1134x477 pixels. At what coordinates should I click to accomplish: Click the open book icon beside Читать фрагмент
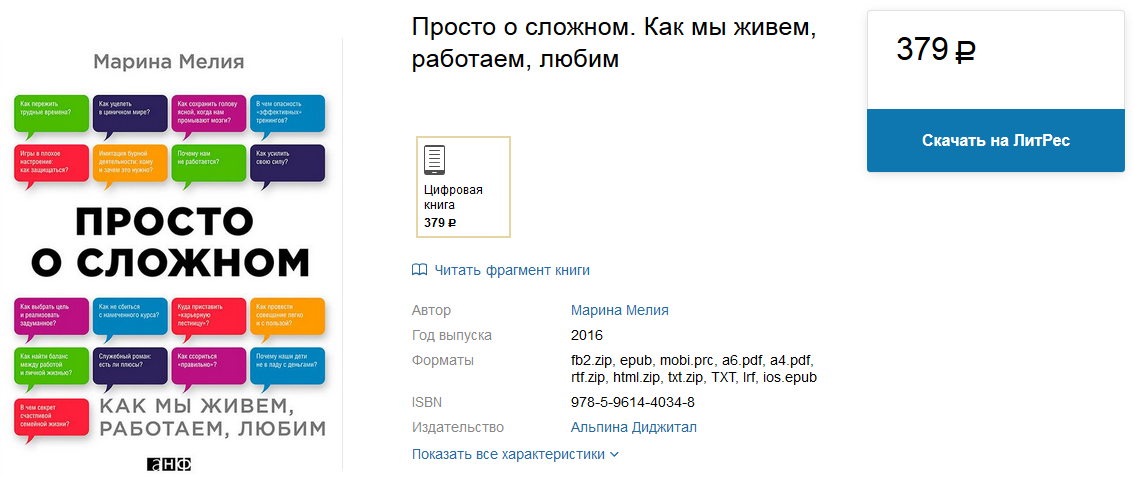(x=420, y=270)
